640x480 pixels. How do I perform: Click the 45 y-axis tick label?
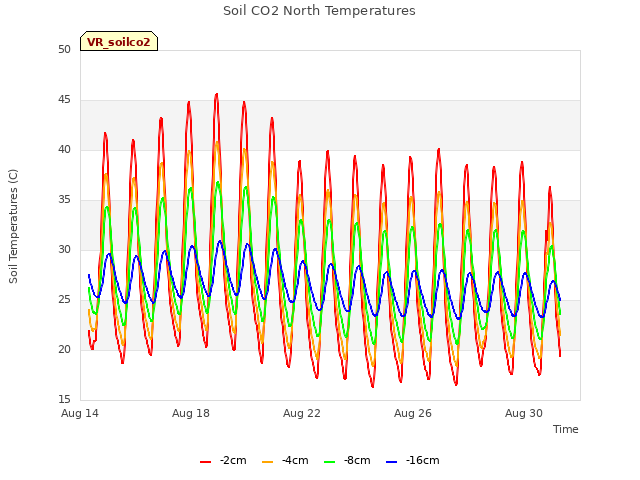click(x=64, y=100)
